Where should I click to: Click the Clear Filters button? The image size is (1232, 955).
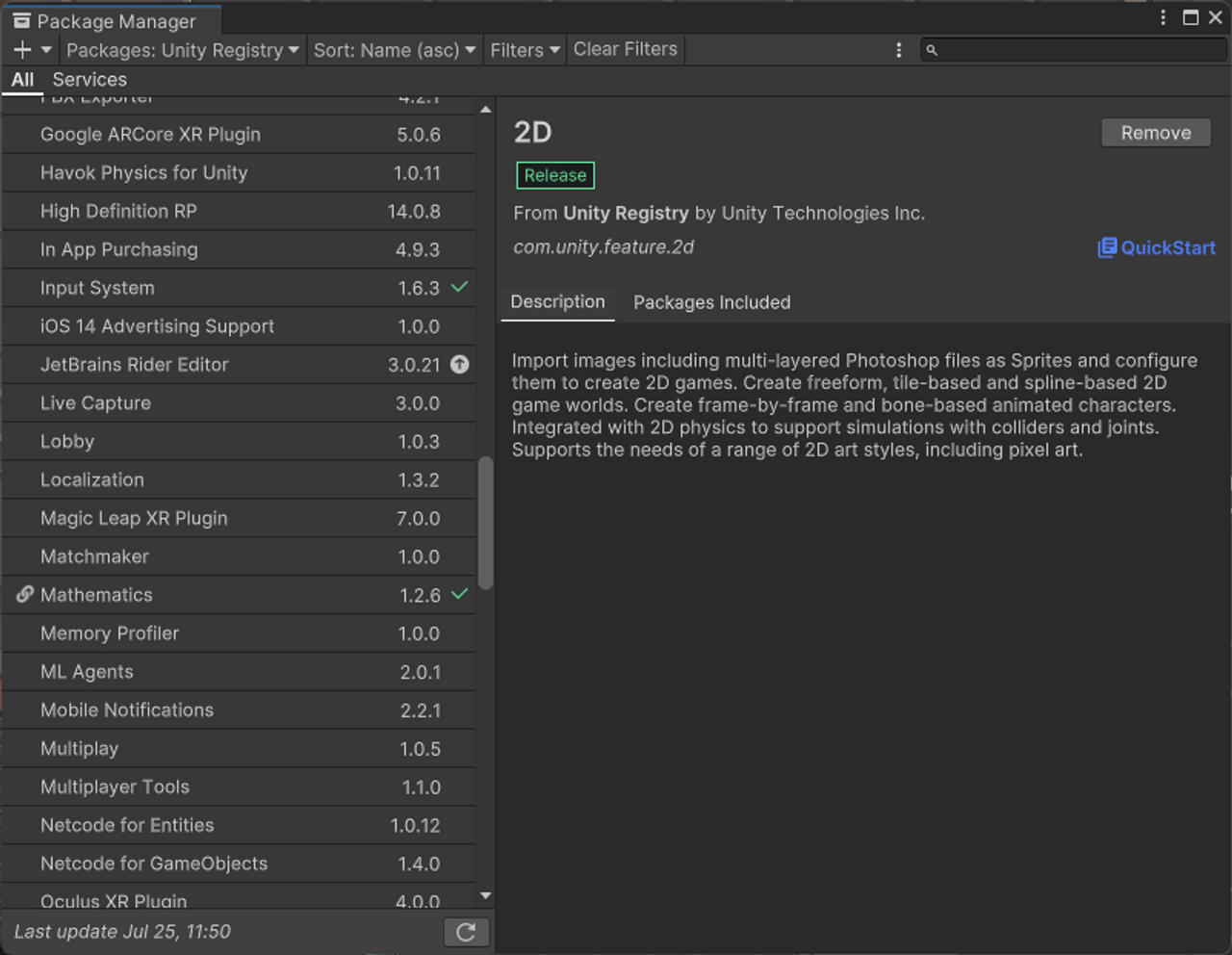click(x=626, y=49)
